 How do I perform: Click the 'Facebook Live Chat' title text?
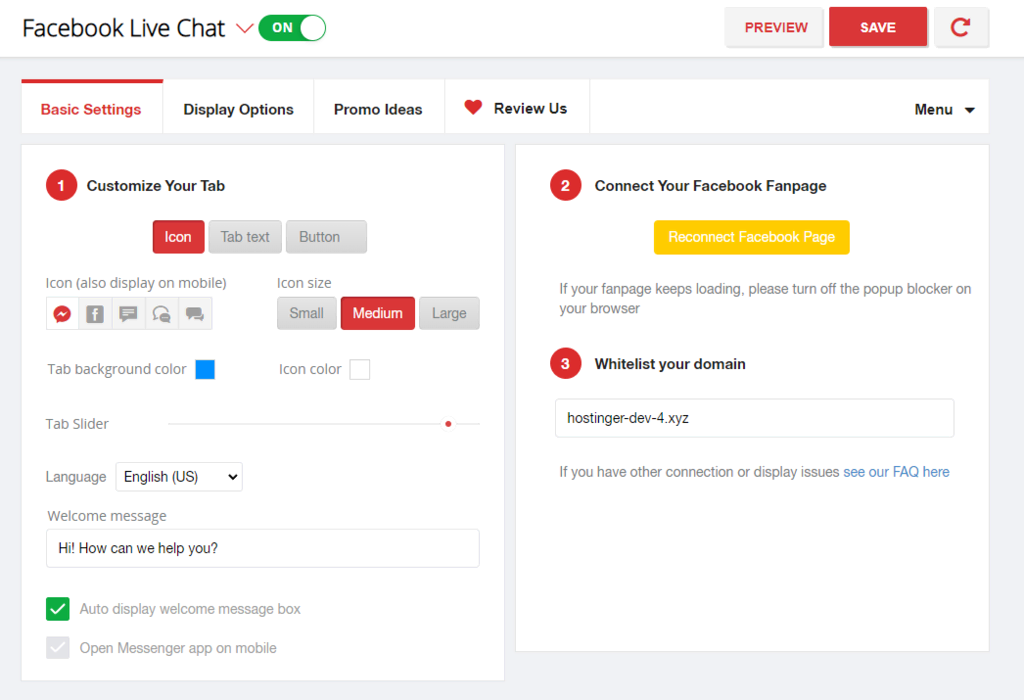(x=123, y=28)
